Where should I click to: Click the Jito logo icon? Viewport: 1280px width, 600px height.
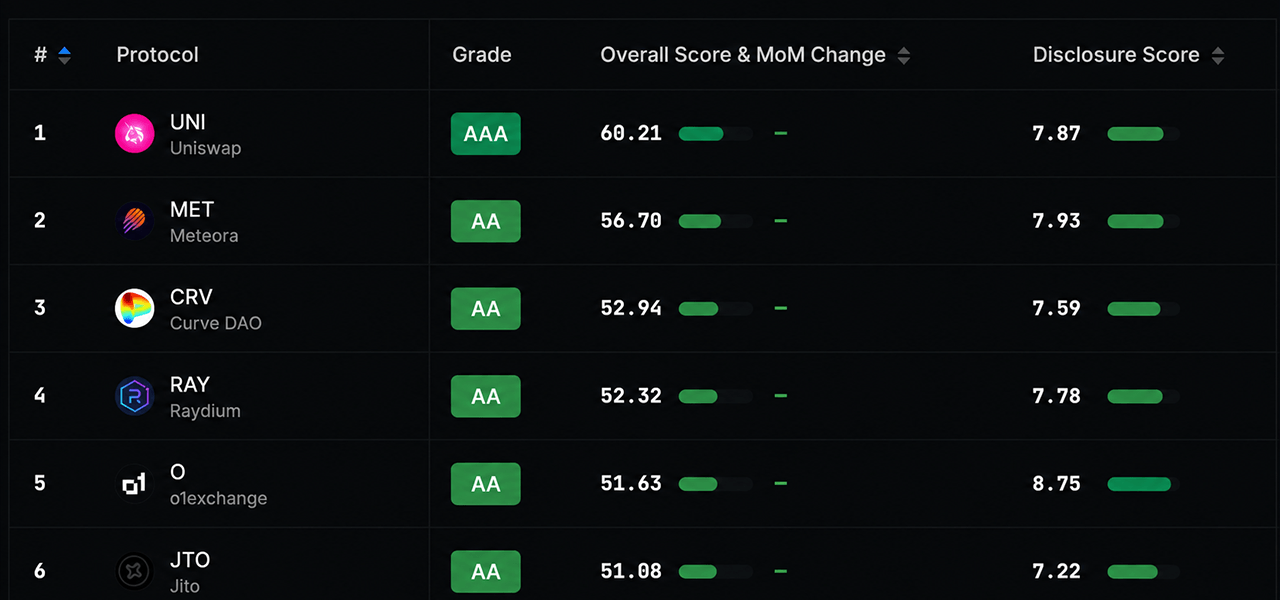coord(135,571)
